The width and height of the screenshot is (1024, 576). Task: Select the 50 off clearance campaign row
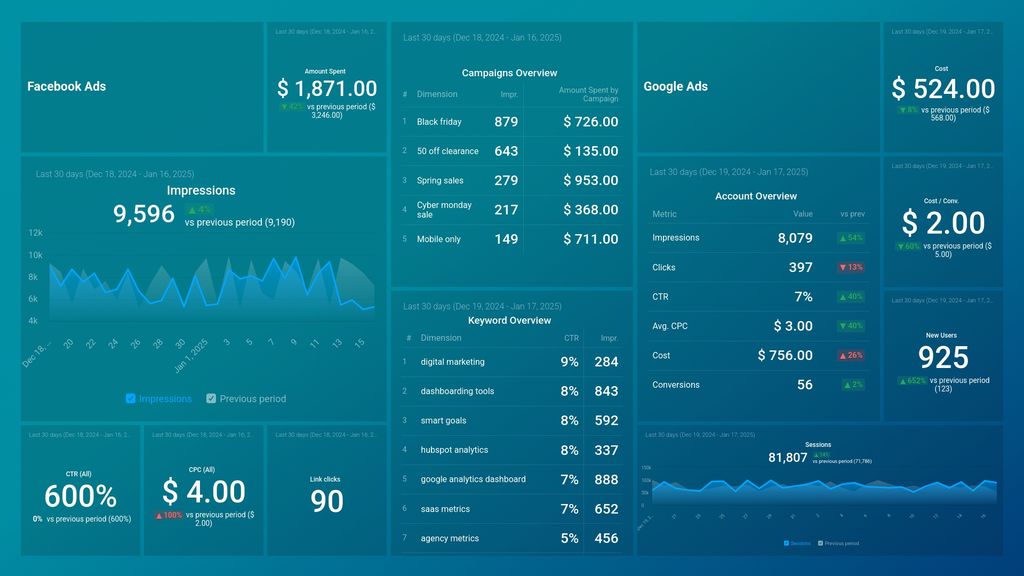pyautogui.click(x=510, y=151)
